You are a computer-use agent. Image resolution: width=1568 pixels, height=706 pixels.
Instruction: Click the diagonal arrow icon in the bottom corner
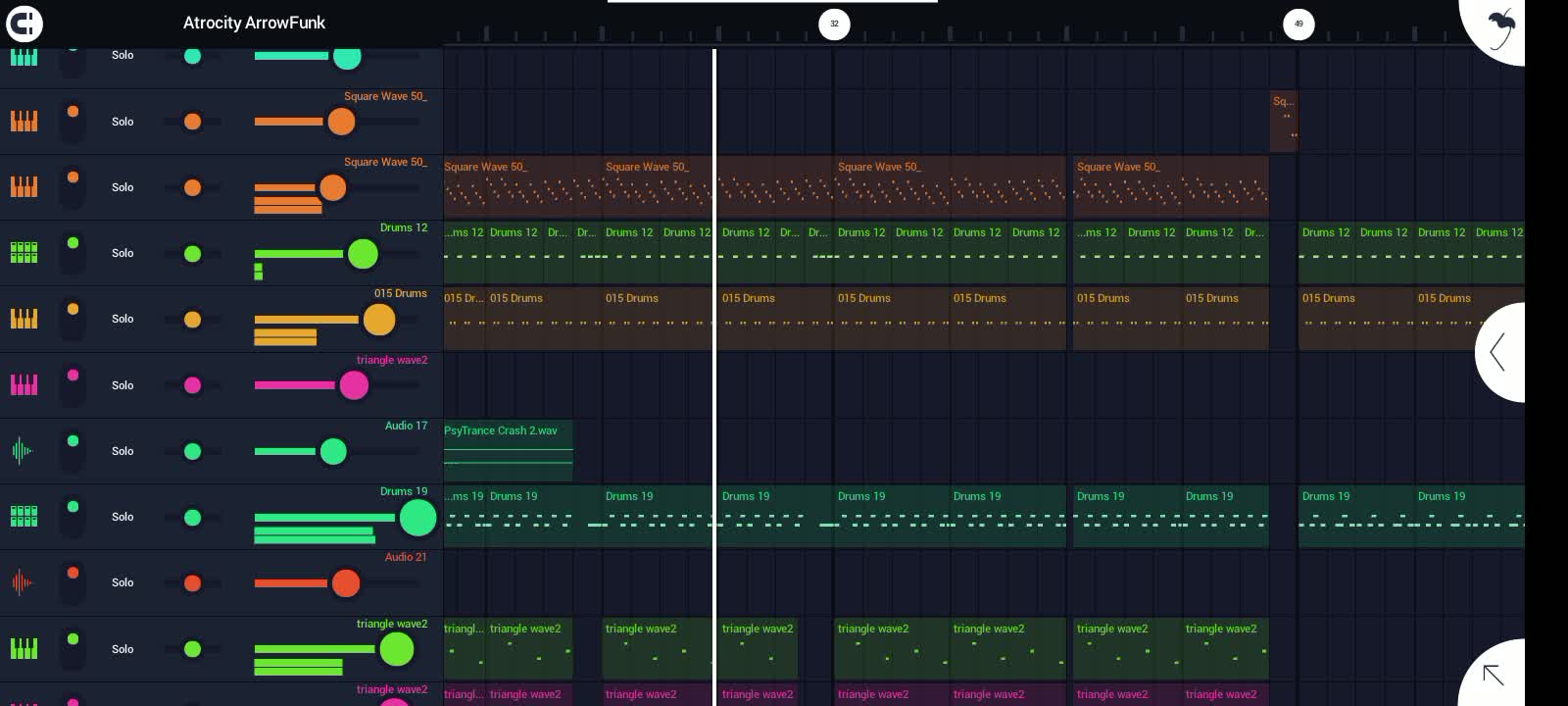pyautogui.click(x=1494, y=674)
